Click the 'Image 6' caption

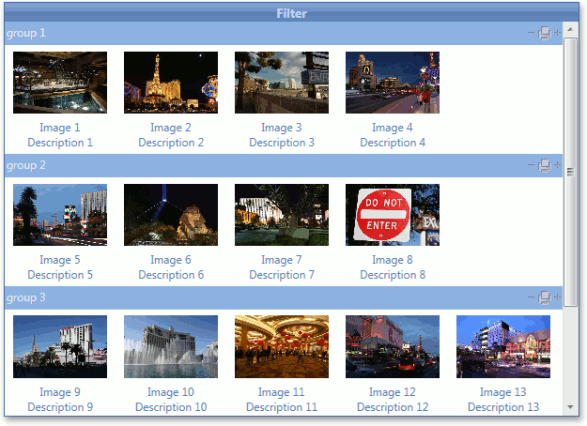(x=171, y=260)
